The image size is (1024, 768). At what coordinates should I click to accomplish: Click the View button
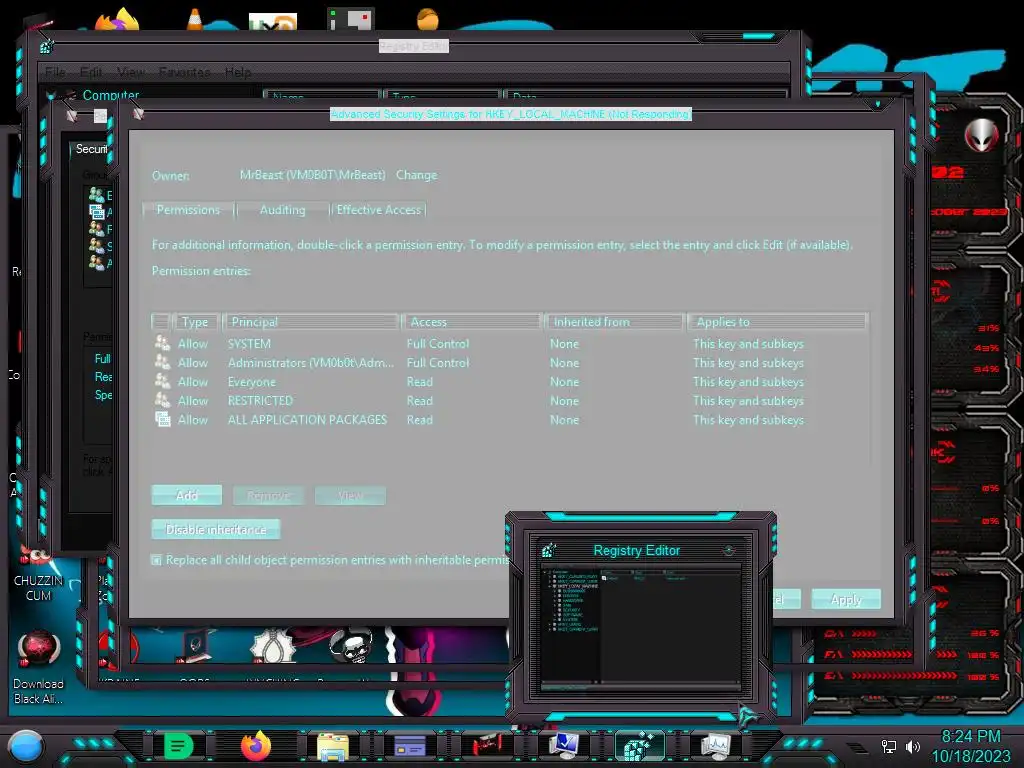(x=350, y=495)
